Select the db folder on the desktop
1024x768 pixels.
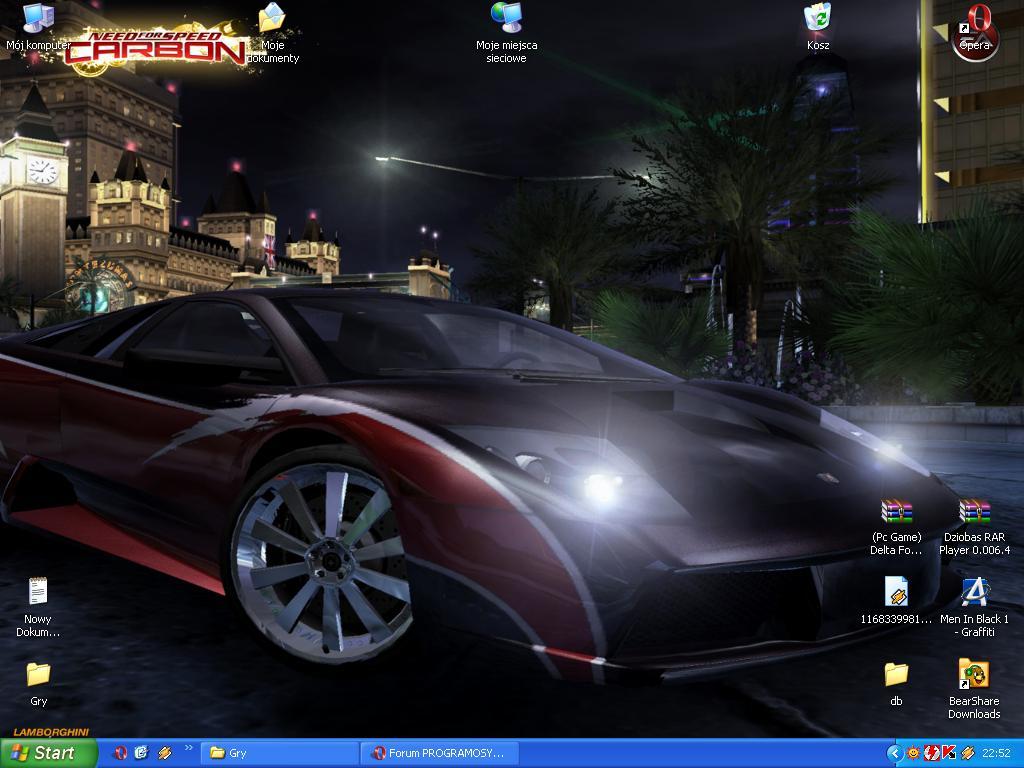(x=896, y=683)
